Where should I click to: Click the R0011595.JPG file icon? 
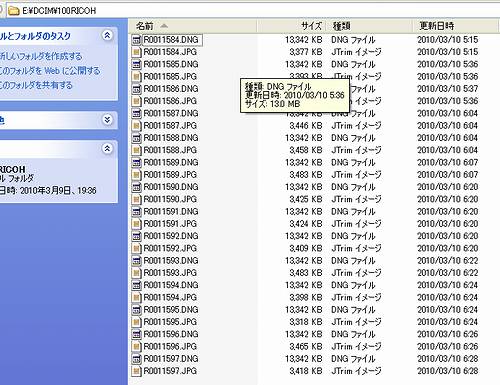(x=136, y=322)
